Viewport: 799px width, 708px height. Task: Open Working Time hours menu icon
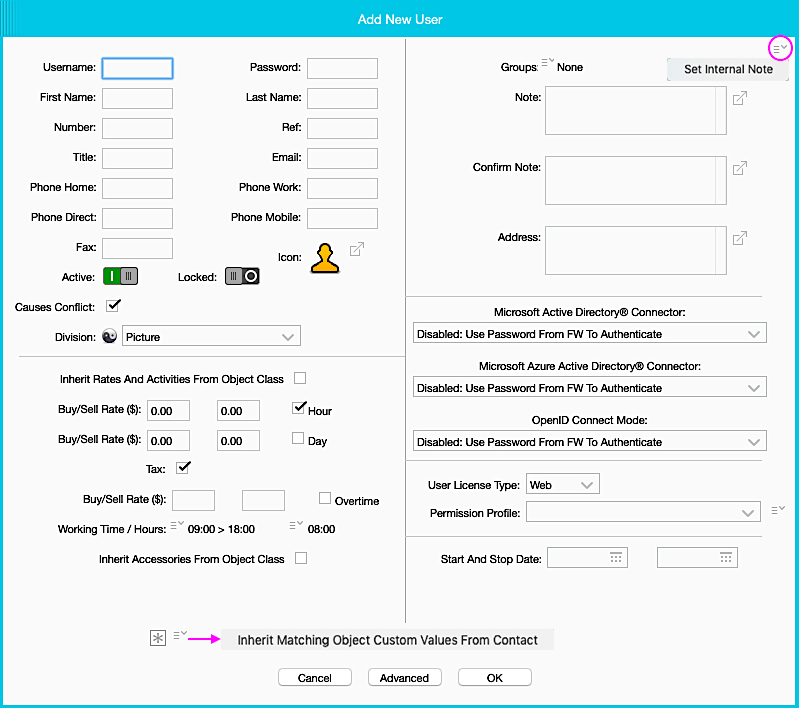(177, 525)
